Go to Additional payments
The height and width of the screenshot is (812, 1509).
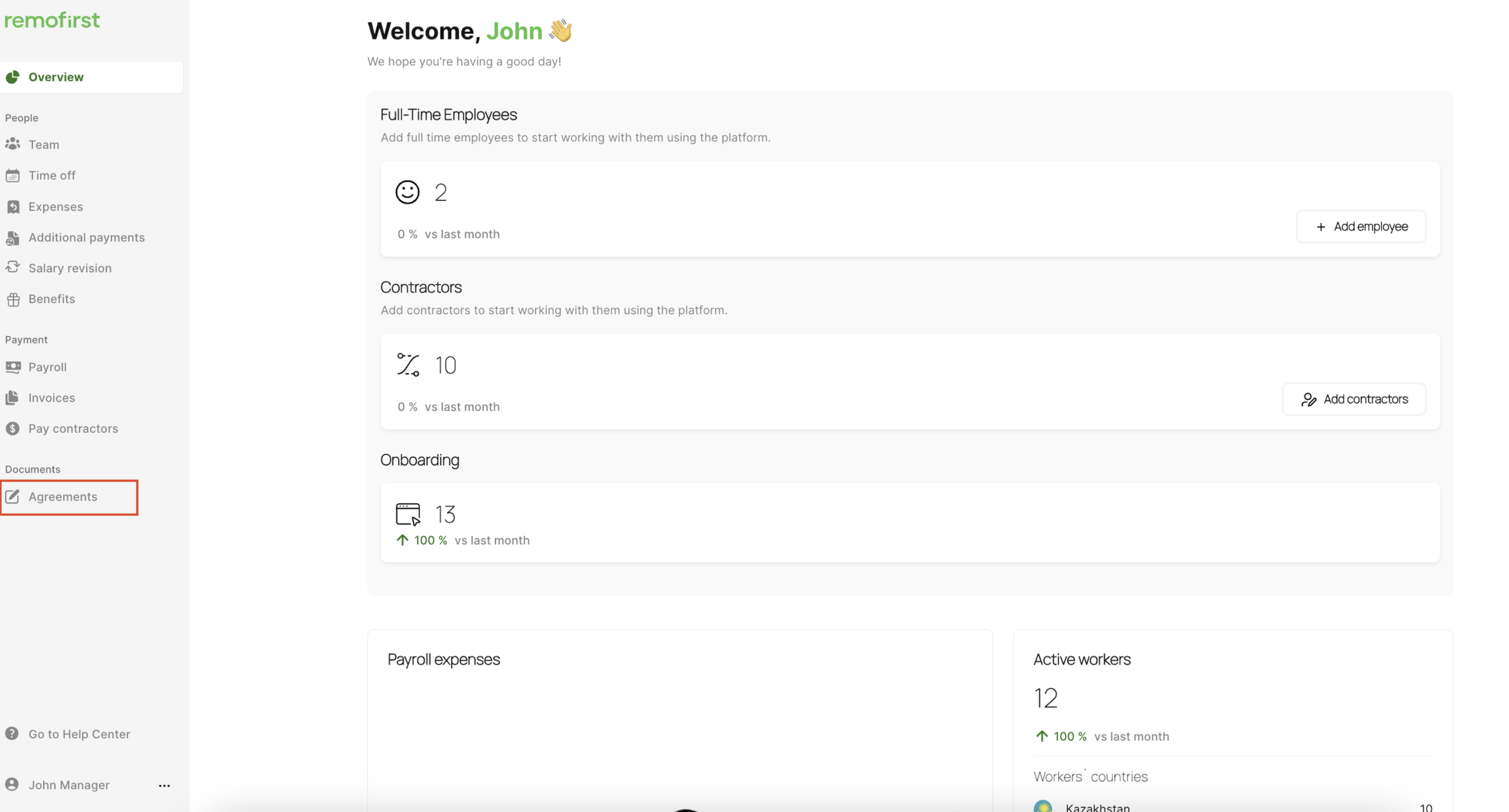click(86, 237)
